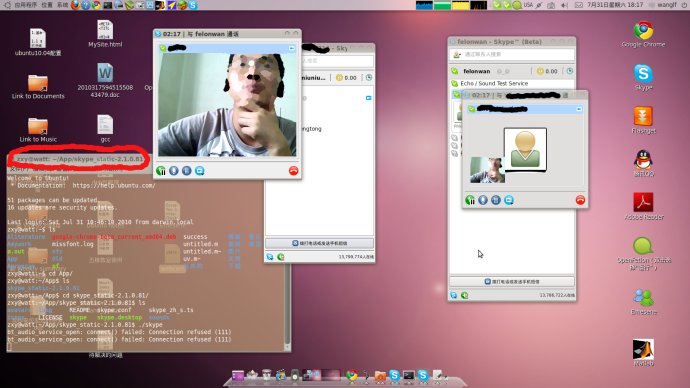690x388 pixels.
Task: Click the 0.00 credit in middle Skype window
Action: point(346,77)
